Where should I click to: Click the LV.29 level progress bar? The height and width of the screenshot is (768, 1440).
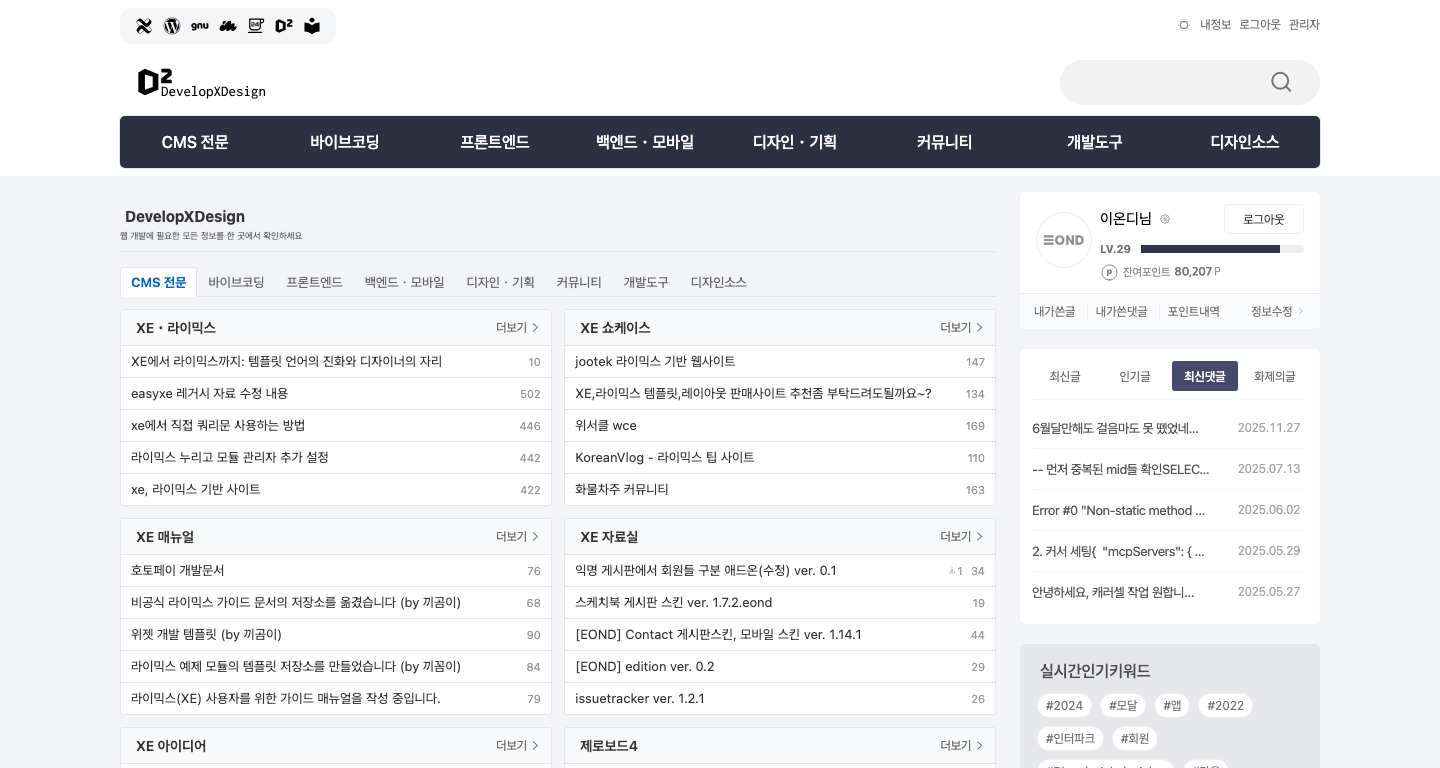1221,249
